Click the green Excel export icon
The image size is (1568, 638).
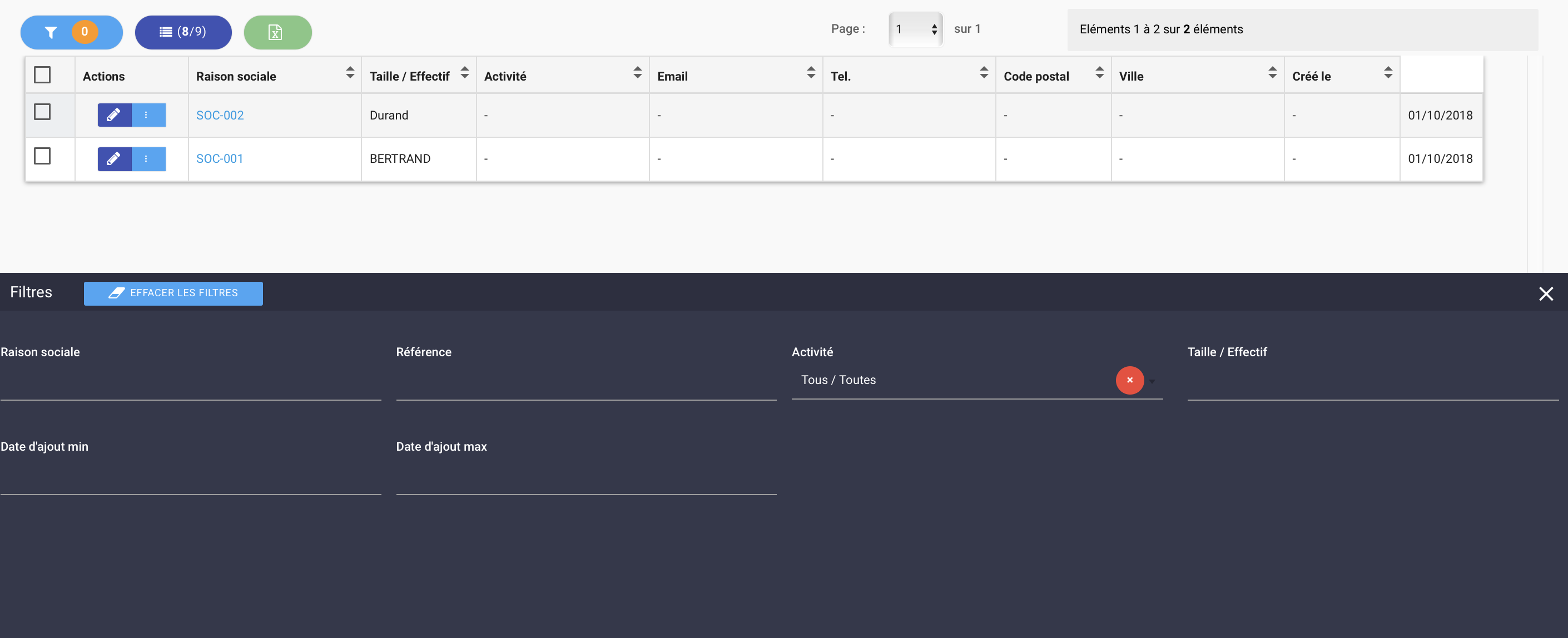click(277, 32)
